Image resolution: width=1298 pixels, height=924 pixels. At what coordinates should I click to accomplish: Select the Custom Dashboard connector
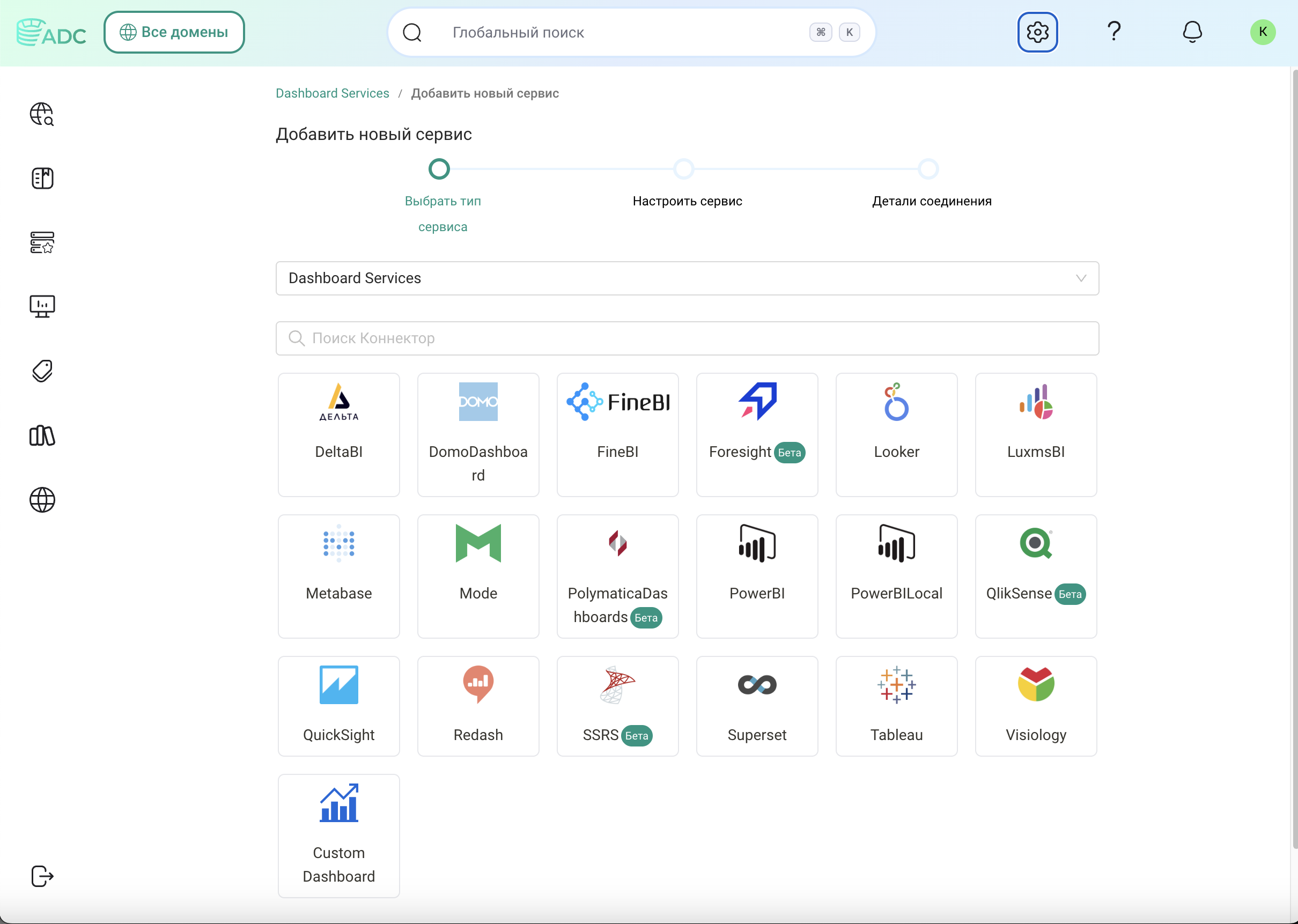coord(338,836)
